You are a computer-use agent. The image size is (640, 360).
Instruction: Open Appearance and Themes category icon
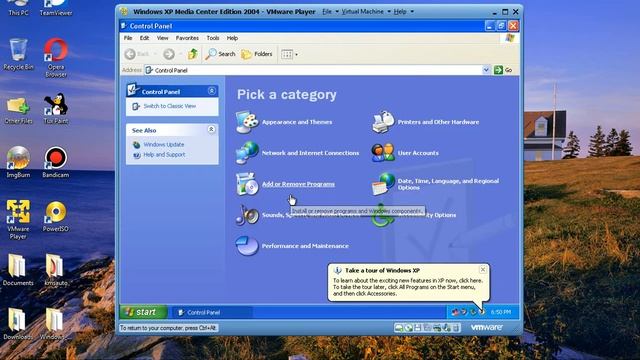(247, 122)
